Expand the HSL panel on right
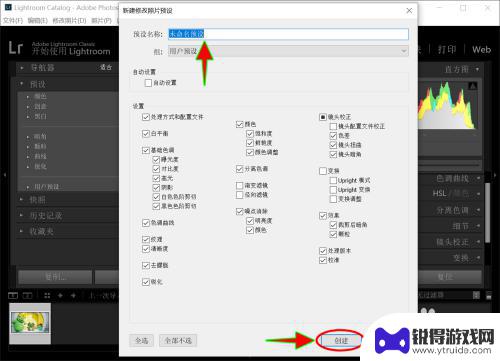The height and width of the screenshot is (361, 500). (478, 194)
